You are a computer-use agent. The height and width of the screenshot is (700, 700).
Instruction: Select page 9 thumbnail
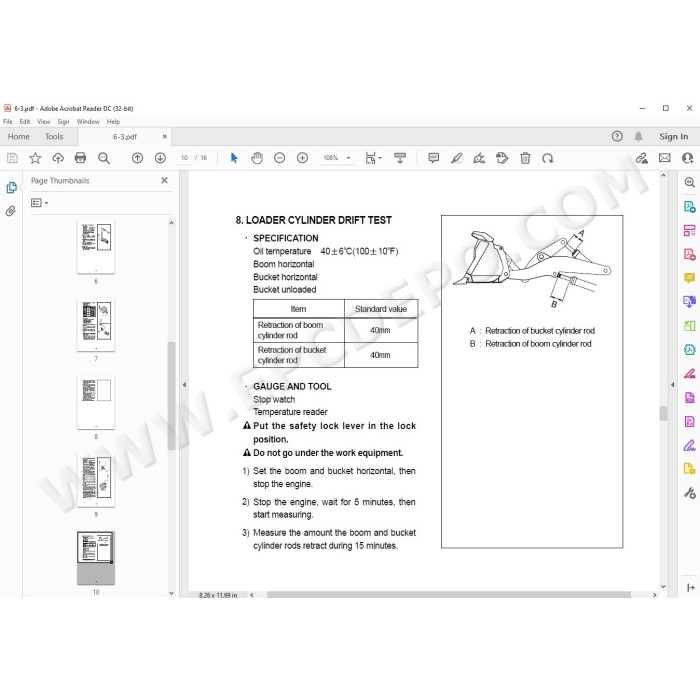point(96,480)
